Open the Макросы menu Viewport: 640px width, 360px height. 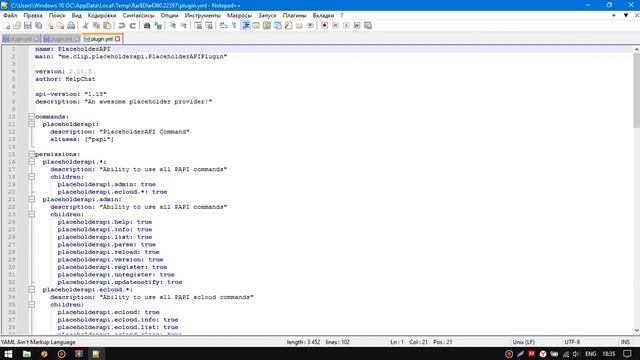pyautogui.click(x=239, y=16)
